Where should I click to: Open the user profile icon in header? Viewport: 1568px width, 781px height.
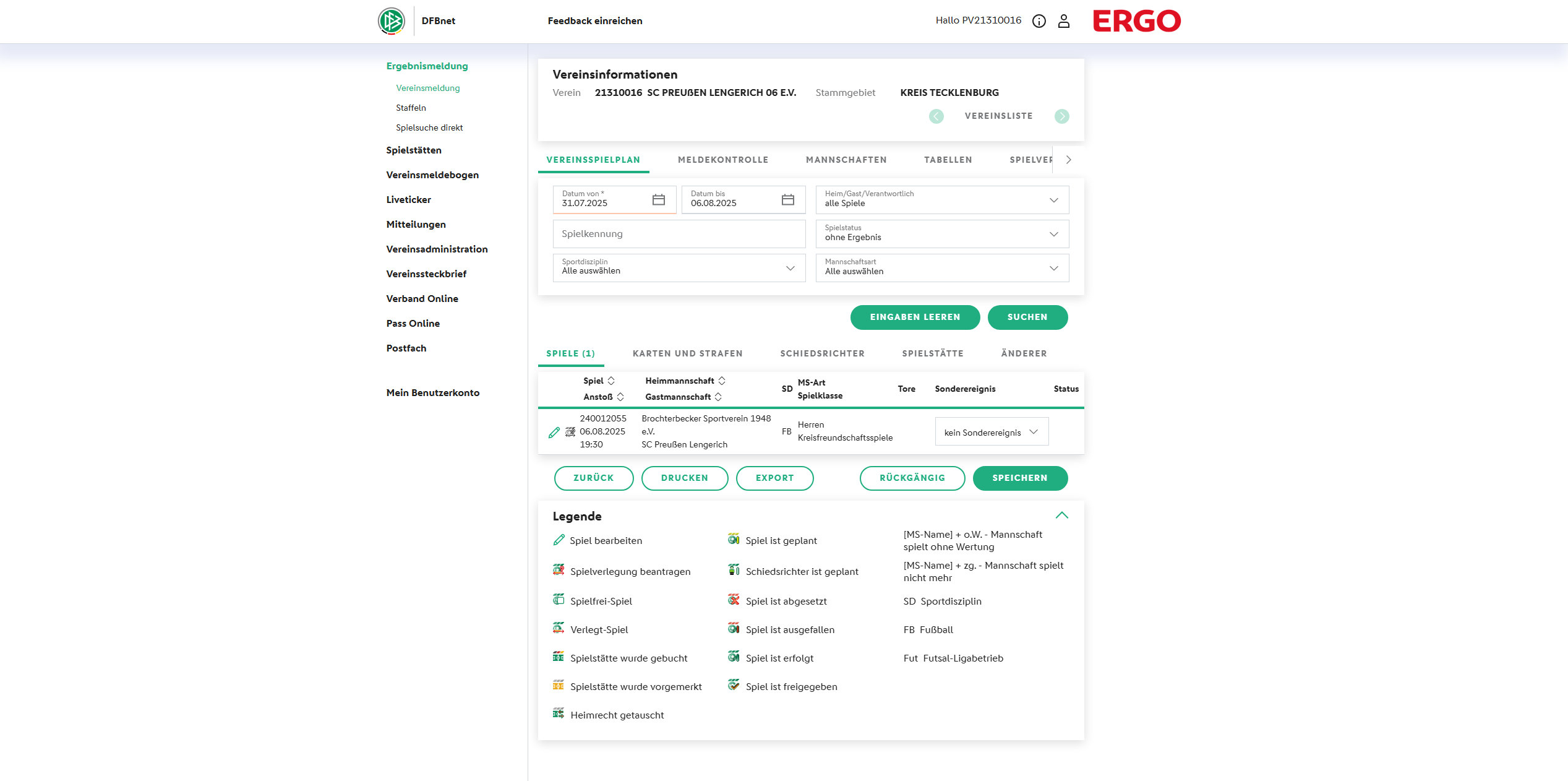[x=1064, y=21]
